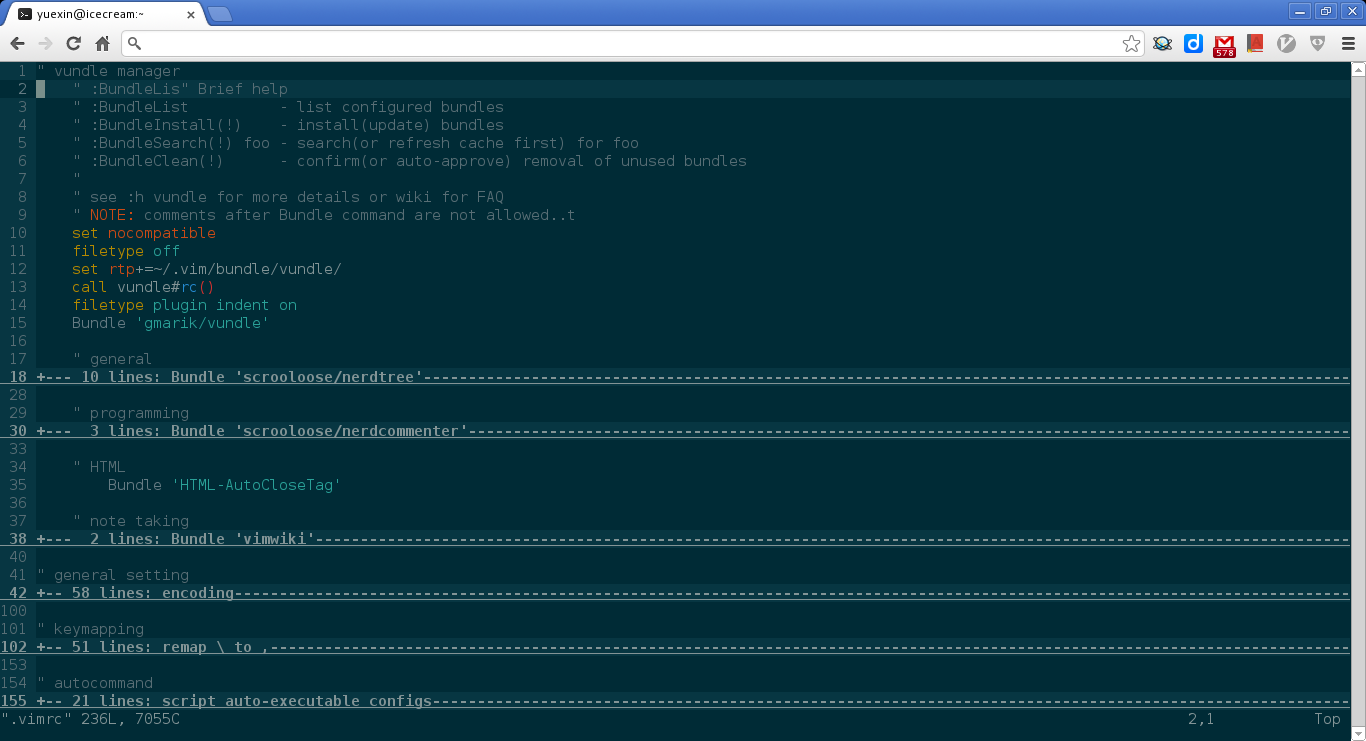Click the Bundle 'gmarik/vundle' line
1366x741 pixels.
[171, 323]
